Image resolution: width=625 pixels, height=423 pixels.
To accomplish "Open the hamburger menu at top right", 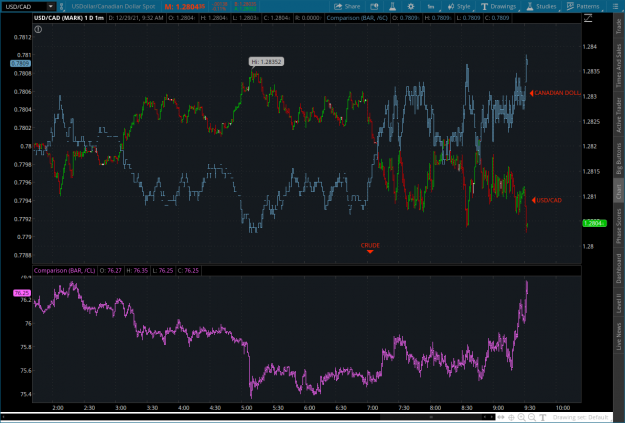I will pos(615,6).
